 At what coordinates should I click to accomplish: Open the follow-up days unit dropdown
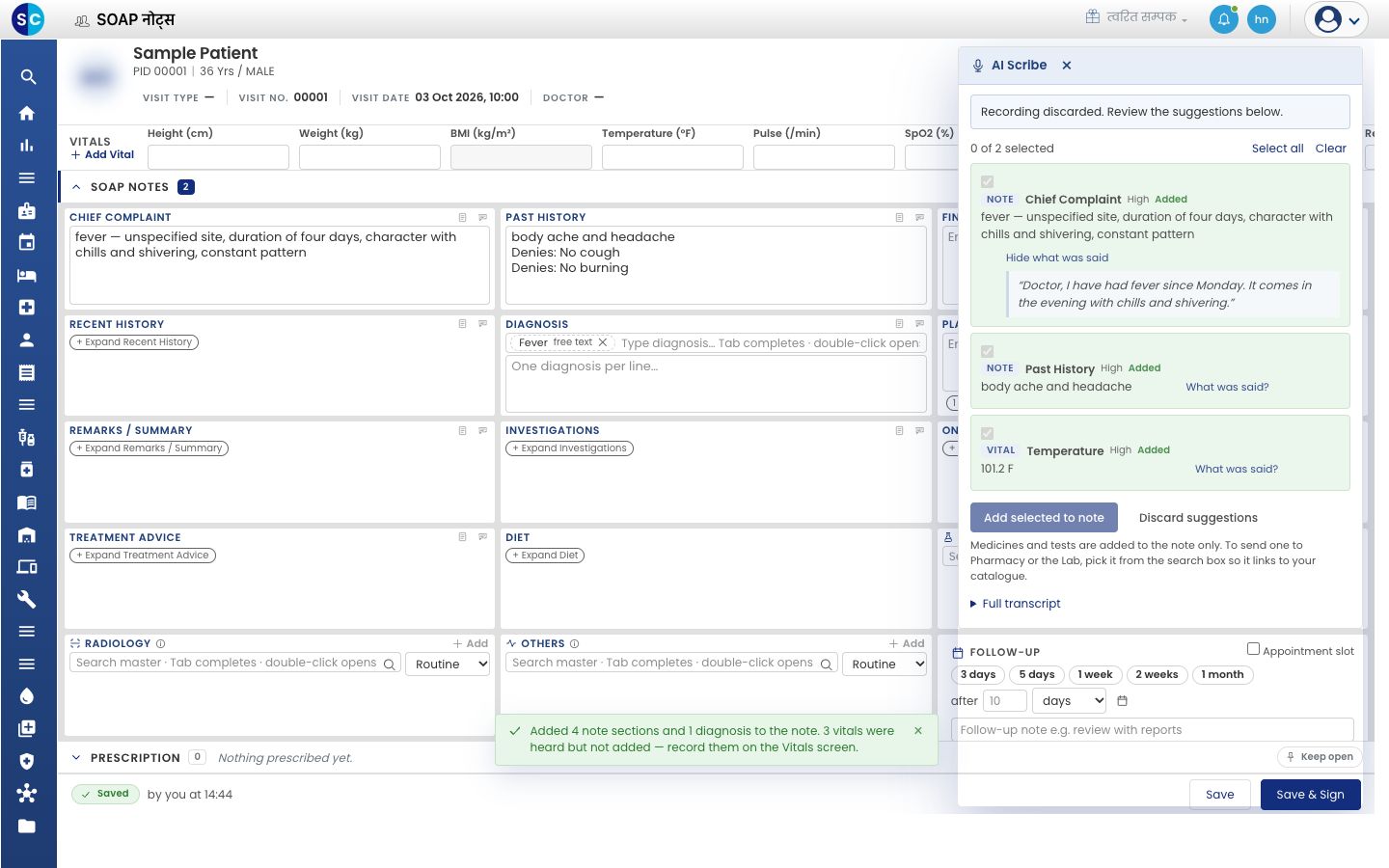(1069, 701)
